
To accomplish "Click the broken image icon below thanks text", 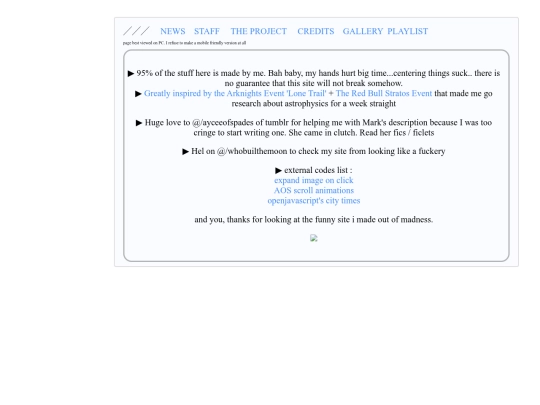I will pyautogui.click(x=314, y=238).
